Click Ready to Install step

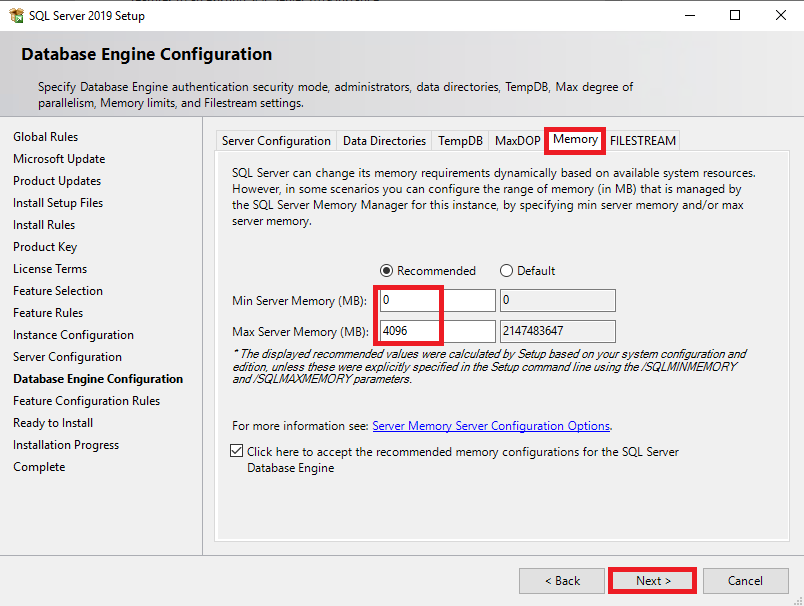click(x=53, y=423)
